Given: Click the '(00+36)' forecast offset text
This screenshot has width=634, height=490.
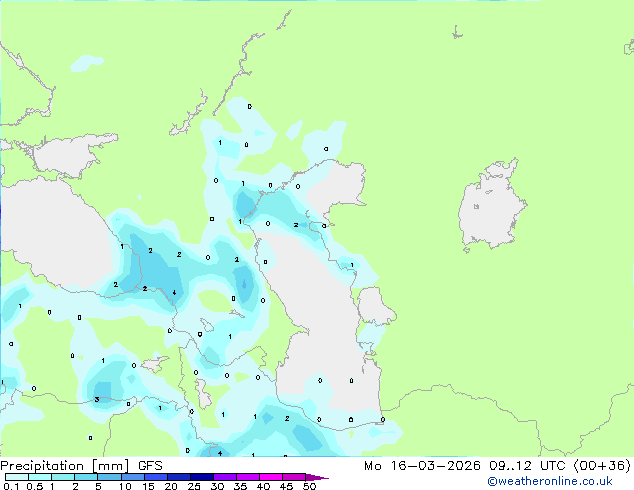Looking at the screenshot, I should click(602, 466).
